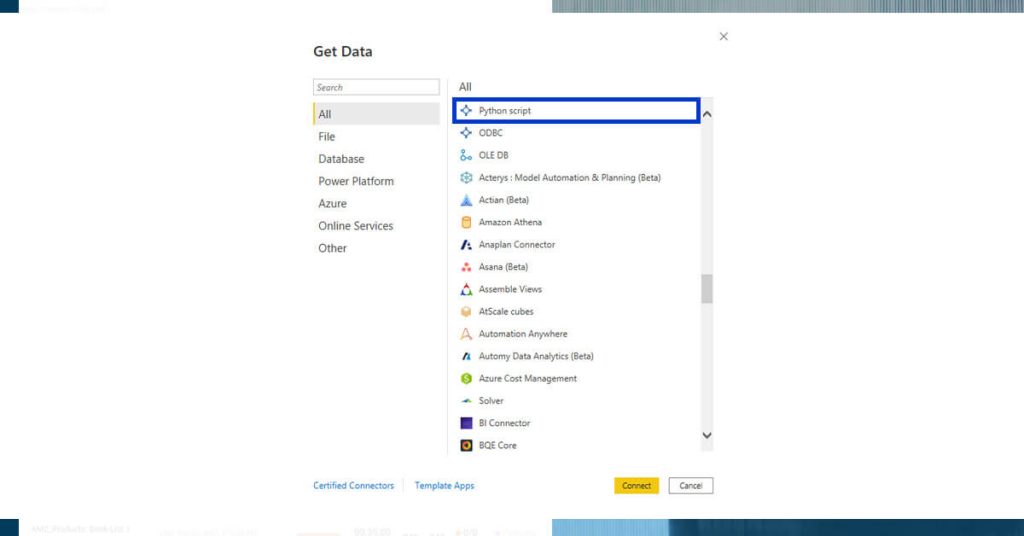
Task: Click the scroll down arrow
Action: pyautogui.click(x=707, y=435)
